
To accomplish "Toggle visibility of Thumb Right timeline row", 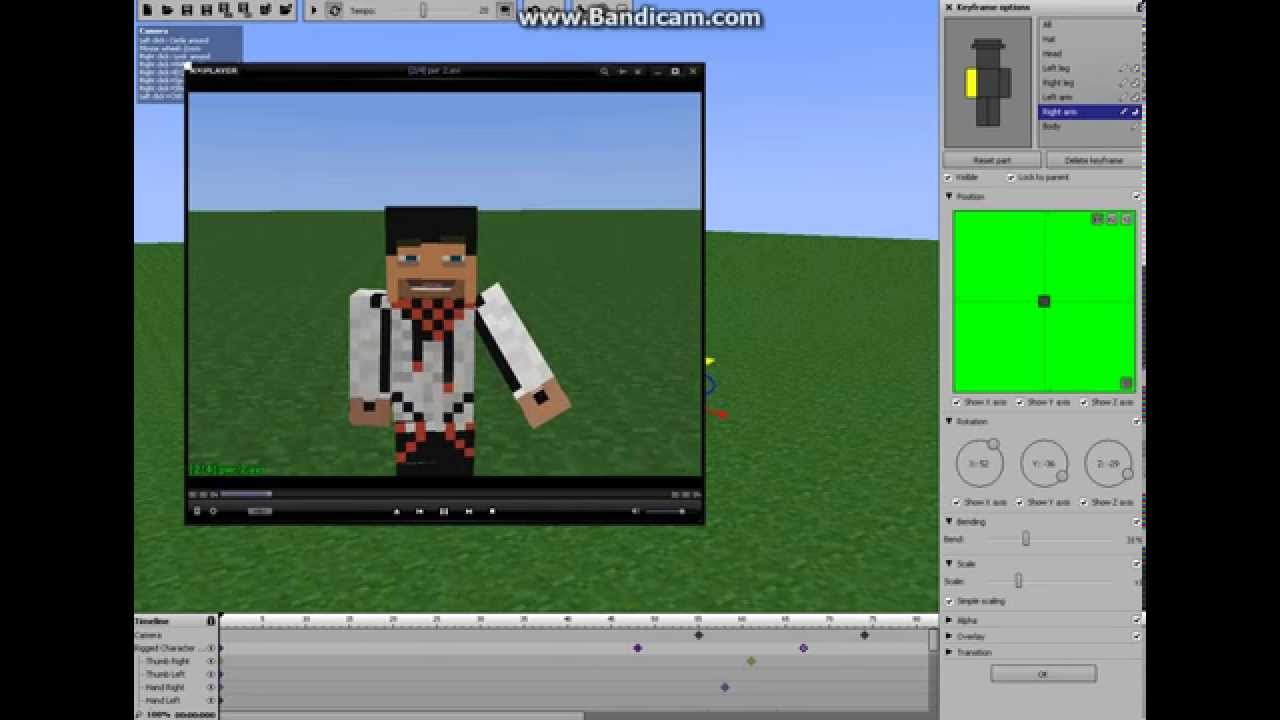I will 210,661.
